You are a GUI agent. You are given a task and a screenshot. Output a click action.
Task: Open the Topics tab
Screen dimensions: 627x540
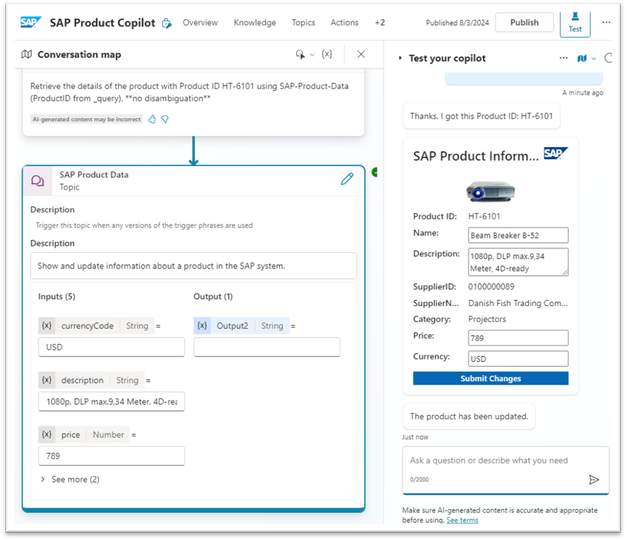pos(303,22)
